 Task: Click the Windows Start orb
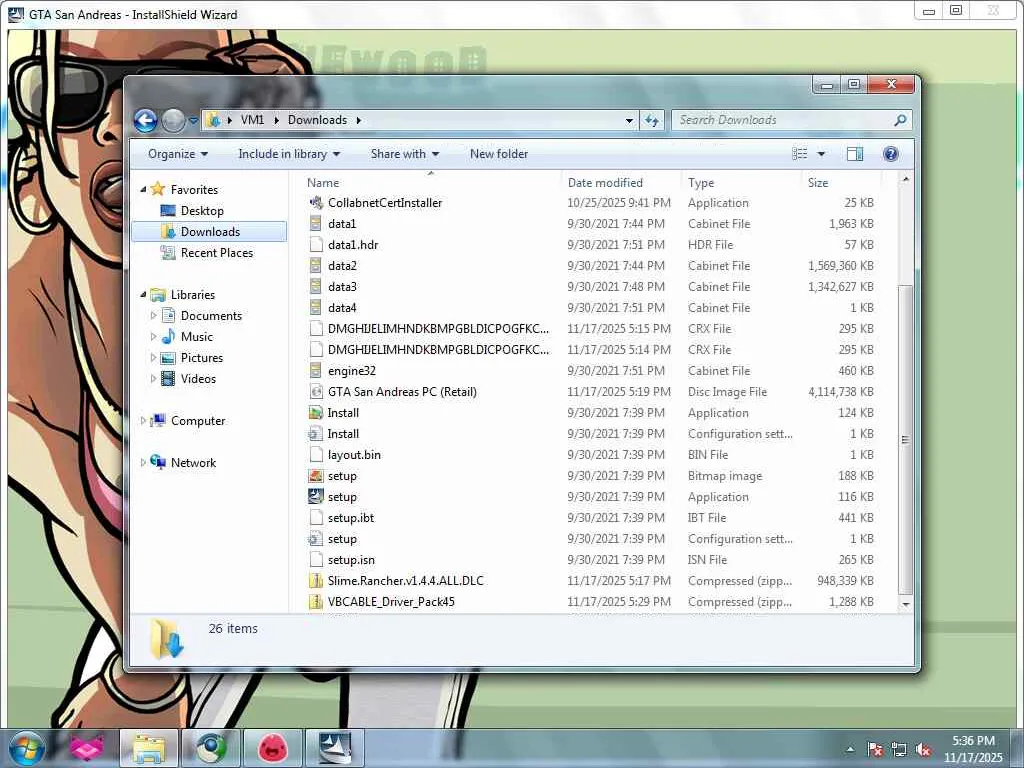tap(26, 748)
